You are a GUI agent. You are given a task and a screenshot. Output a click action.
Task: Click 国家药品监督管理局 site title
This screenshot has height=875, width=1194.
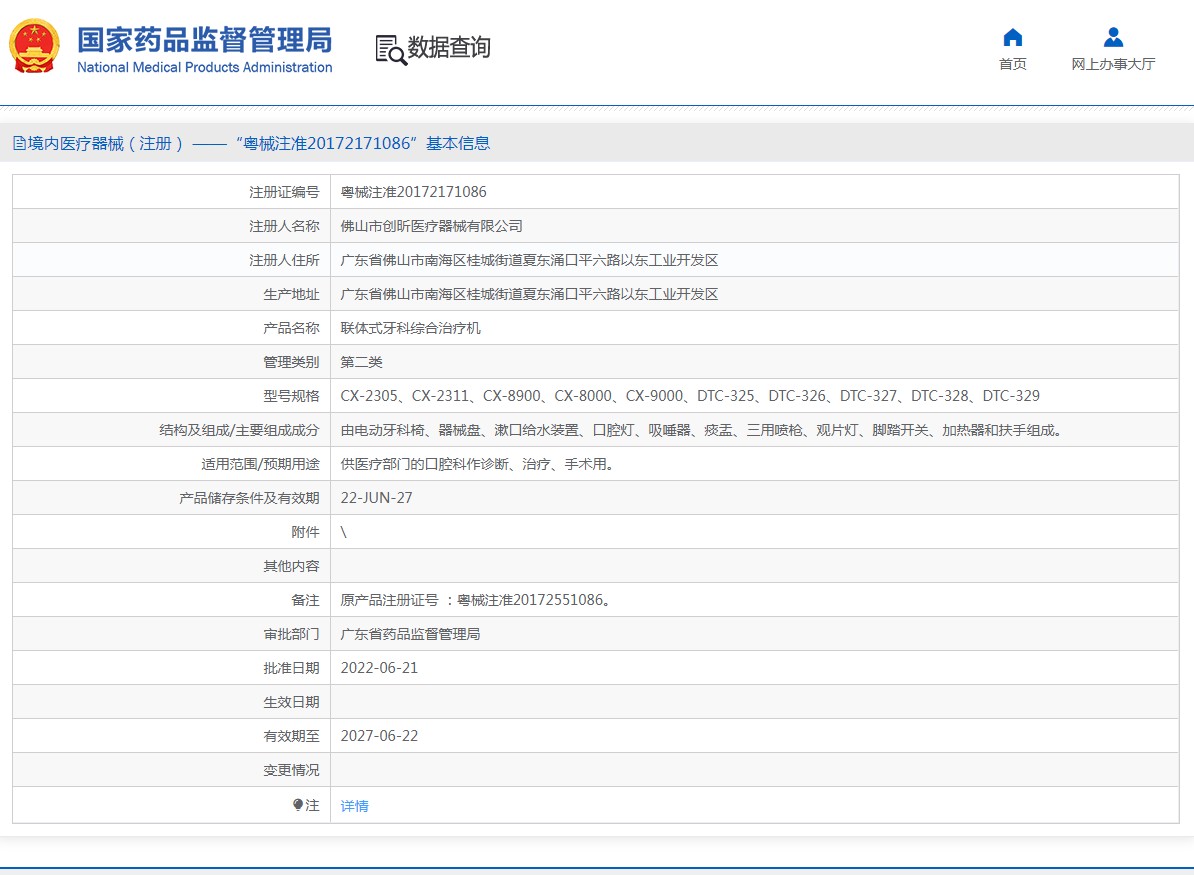click(204, 40)
